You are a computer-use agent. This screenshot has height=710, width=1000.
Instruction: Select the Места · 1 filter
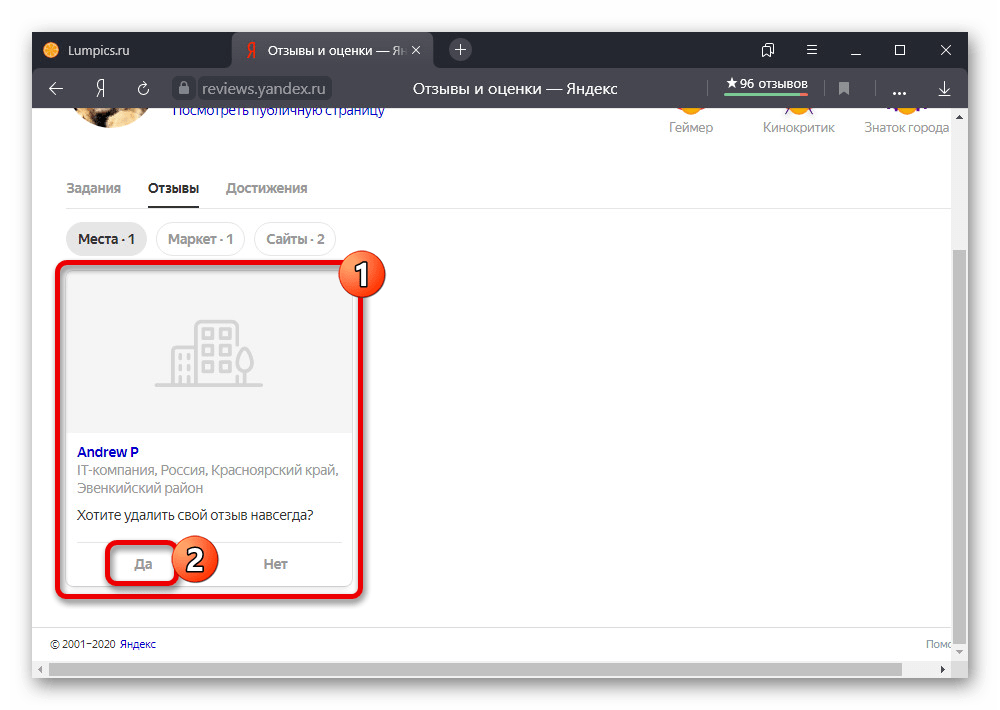pos(106,239)
